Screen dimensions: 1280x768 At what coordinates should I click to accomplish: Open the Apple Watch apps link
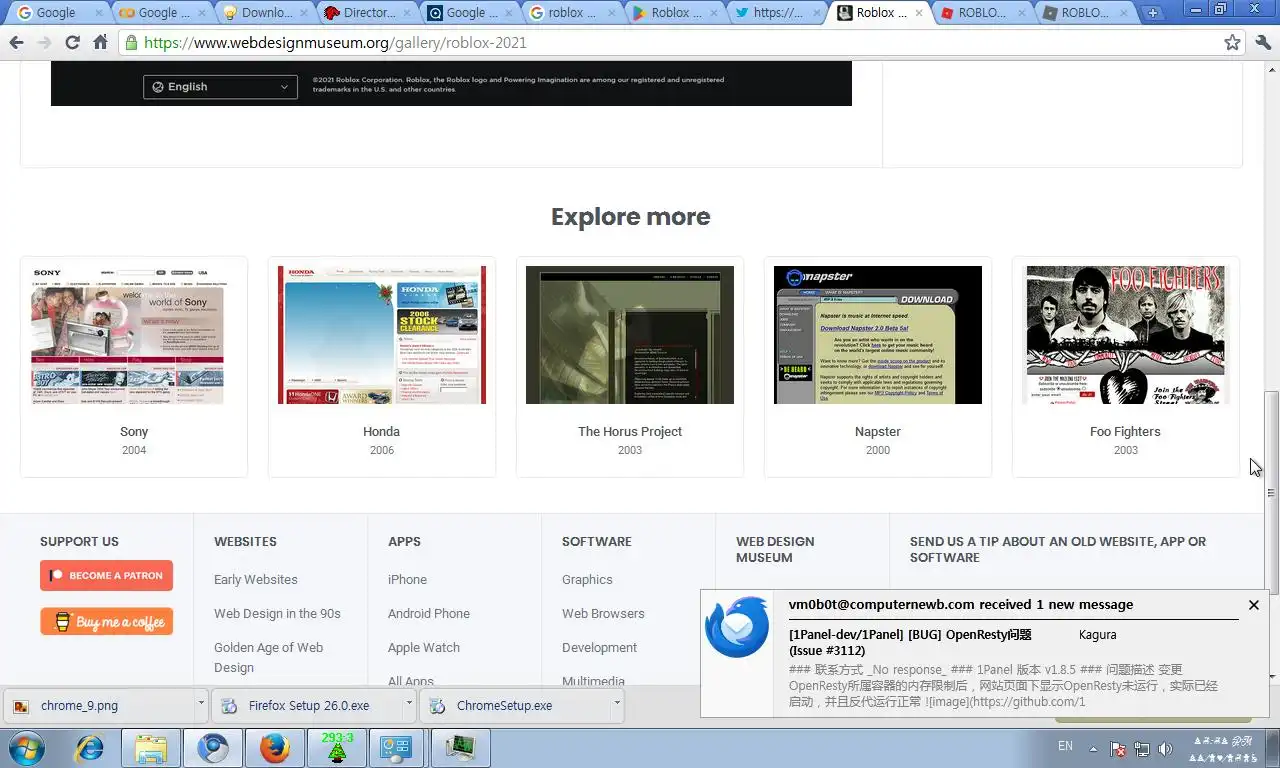pyautogui.click(x=424, y=648)
